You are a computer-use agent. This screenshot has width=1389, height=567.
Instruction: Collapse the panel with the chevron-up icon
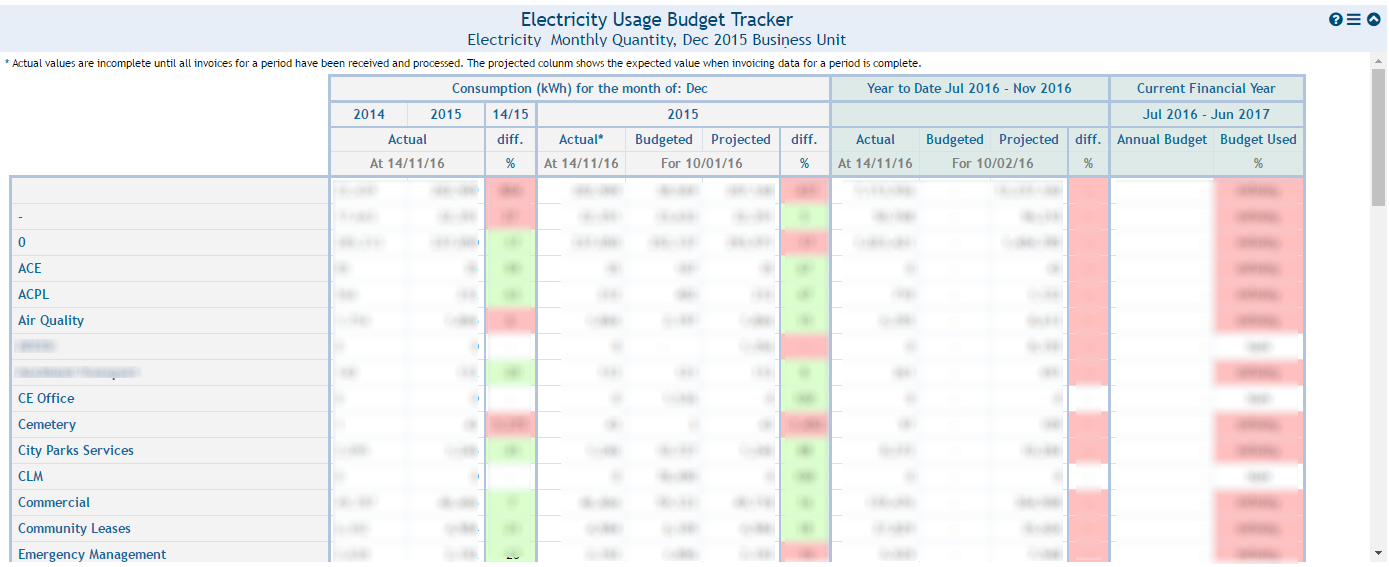(1373, 20)
